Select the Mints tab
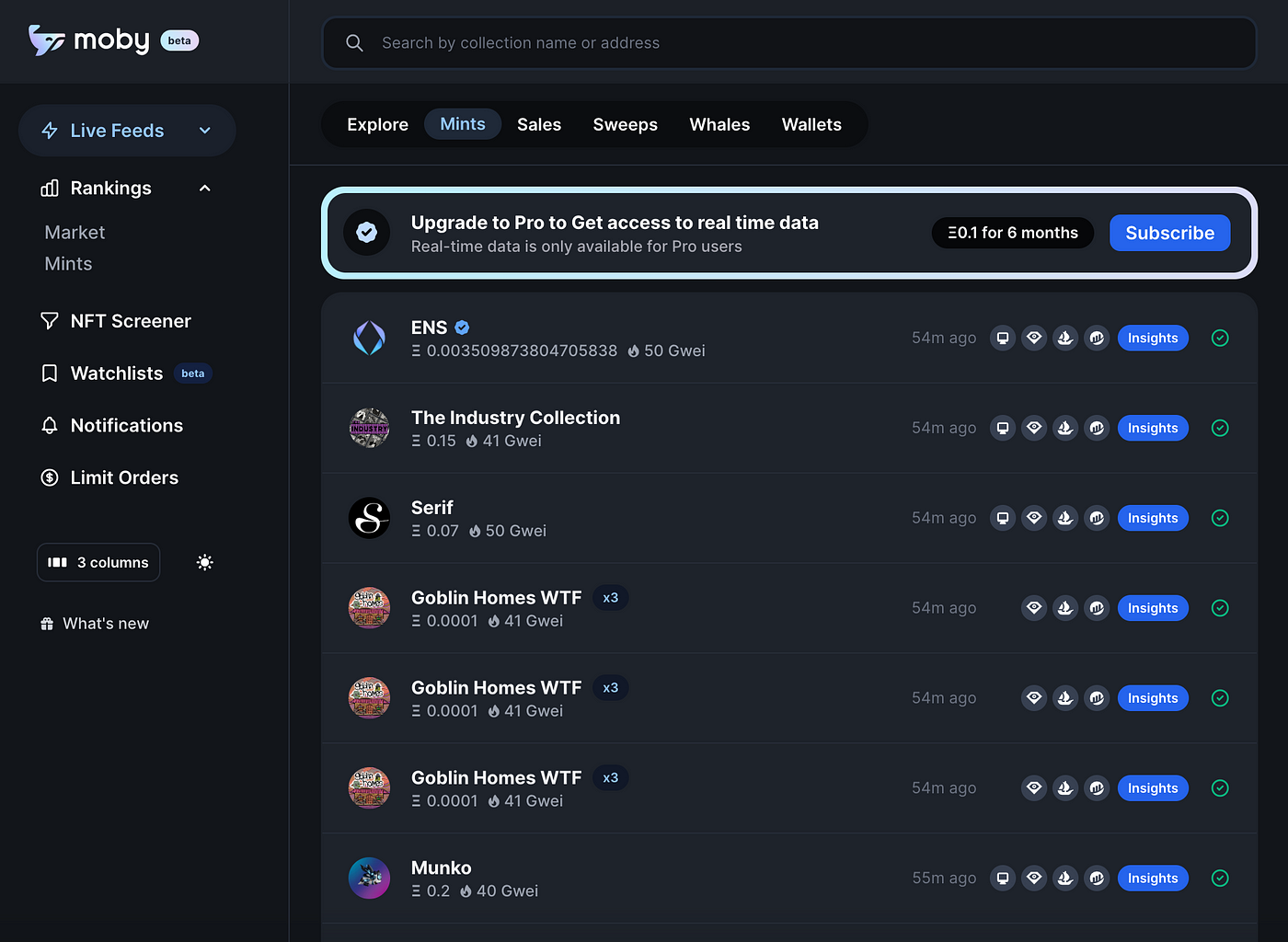The height and width of the screenshot is (942, 1288). pyautogui.click(x=463, y=124)
